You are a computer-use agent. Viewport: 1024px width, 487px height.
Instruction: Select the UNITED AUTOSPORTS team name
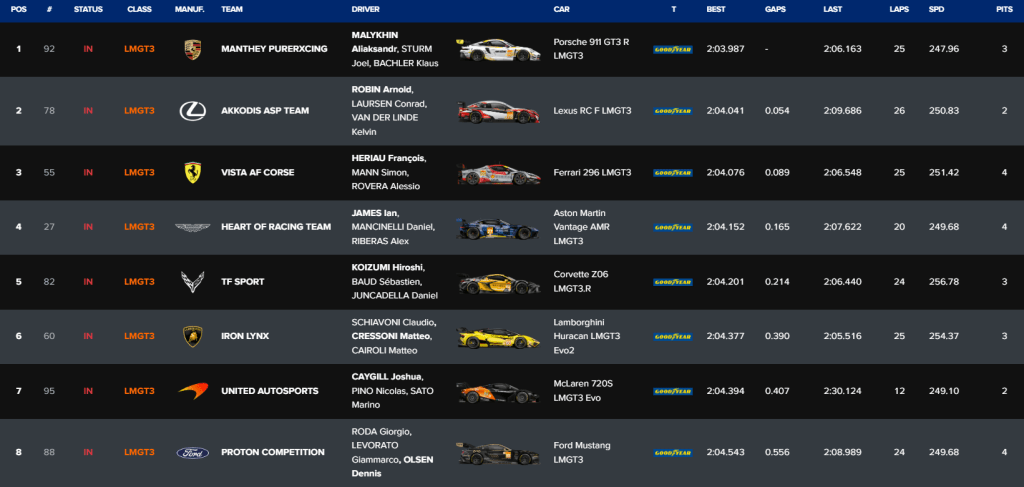[270, 391]
